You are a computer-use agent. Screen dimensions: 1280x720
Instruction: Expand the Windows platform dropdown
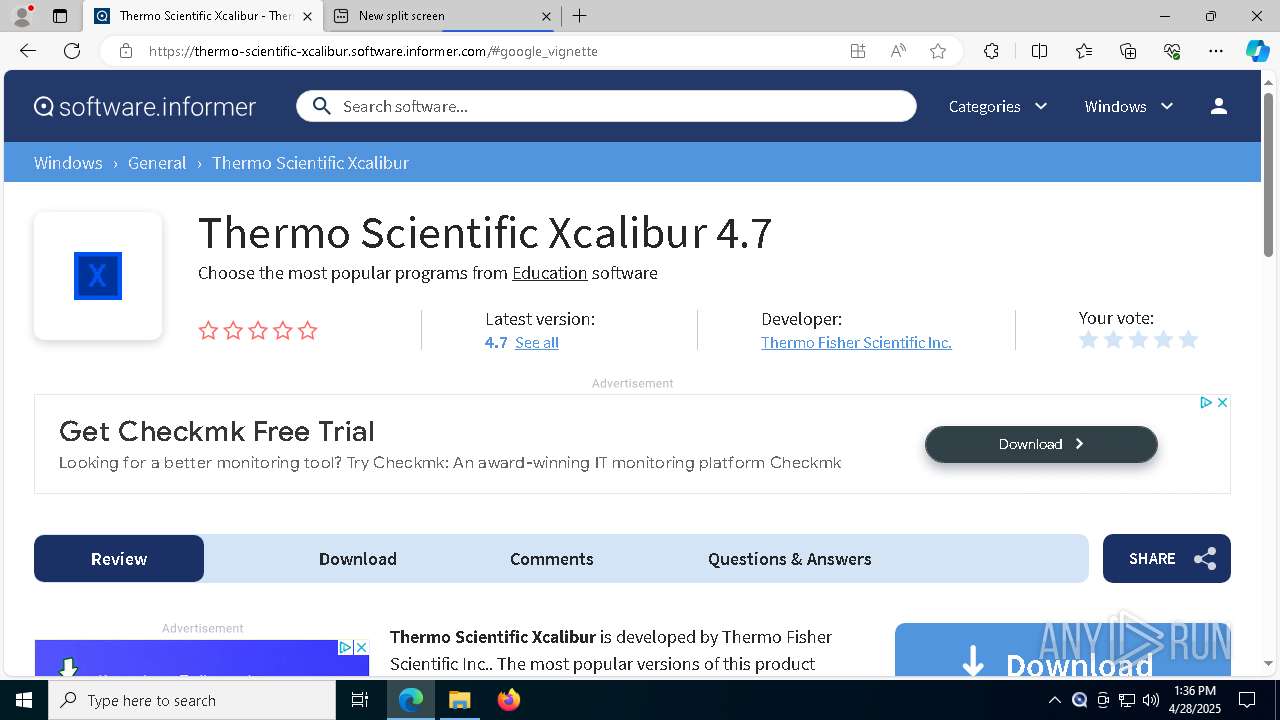[x=1129, y=106]
